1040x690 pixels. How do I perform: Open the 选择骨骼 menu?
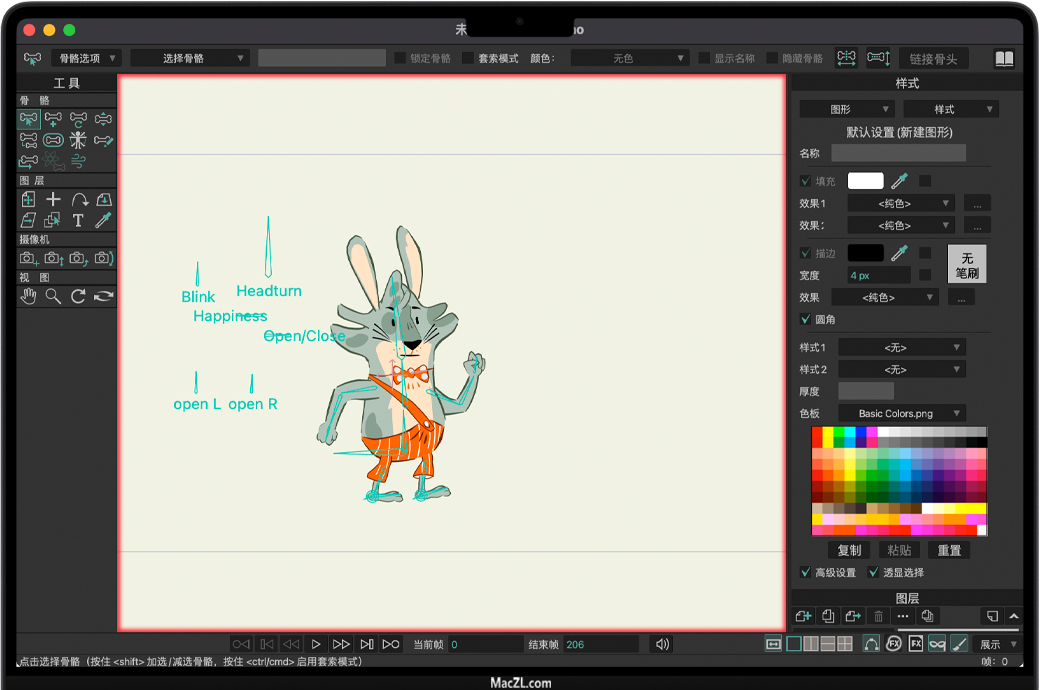click(x=190, y=58)
